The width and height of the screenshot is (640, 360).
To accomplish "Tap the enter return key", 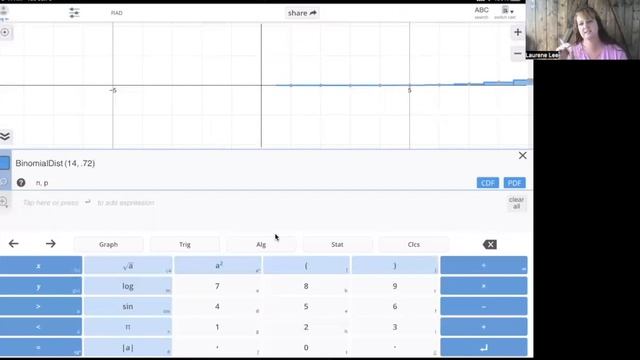I will point(484,347).
